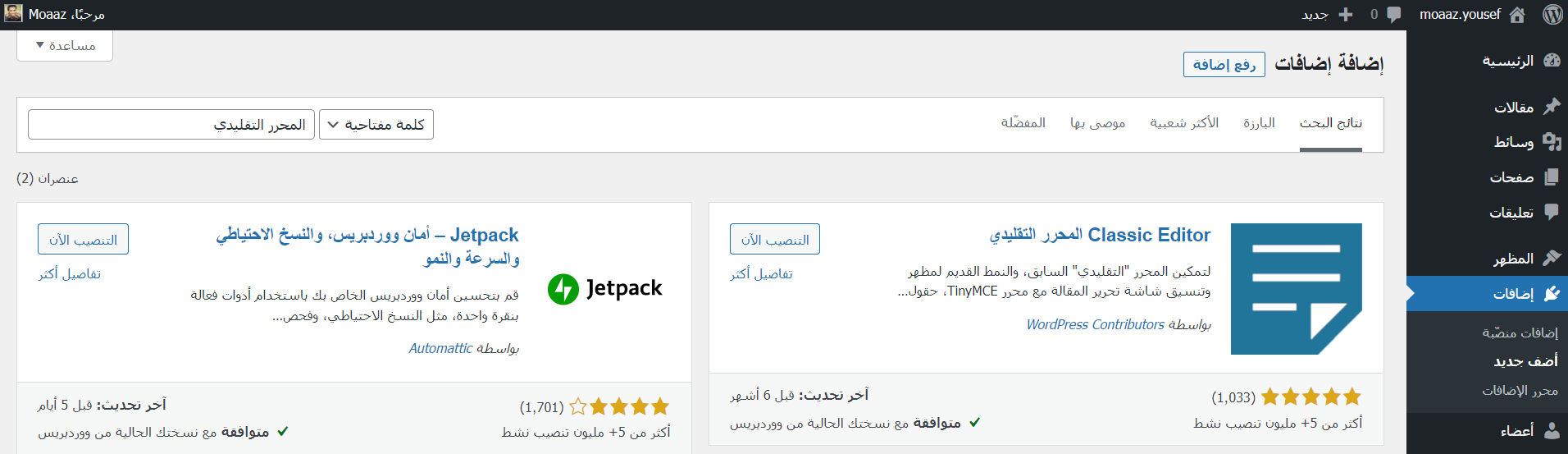This screenshot has width=1568, height=454.
Task: Switch to the Popular (الأكثر شعبية) tab
Action: (1184, 123)
